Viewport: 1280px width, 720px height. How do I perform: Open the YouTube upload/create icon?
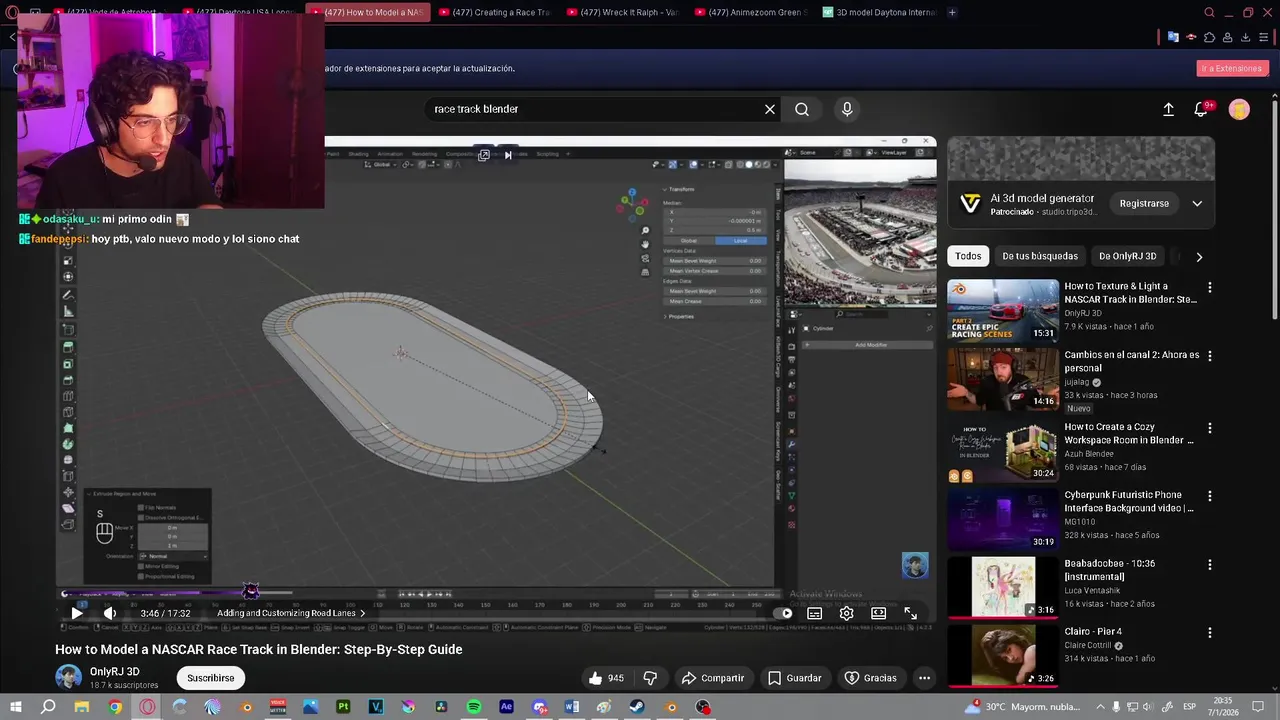(1168, 109)
